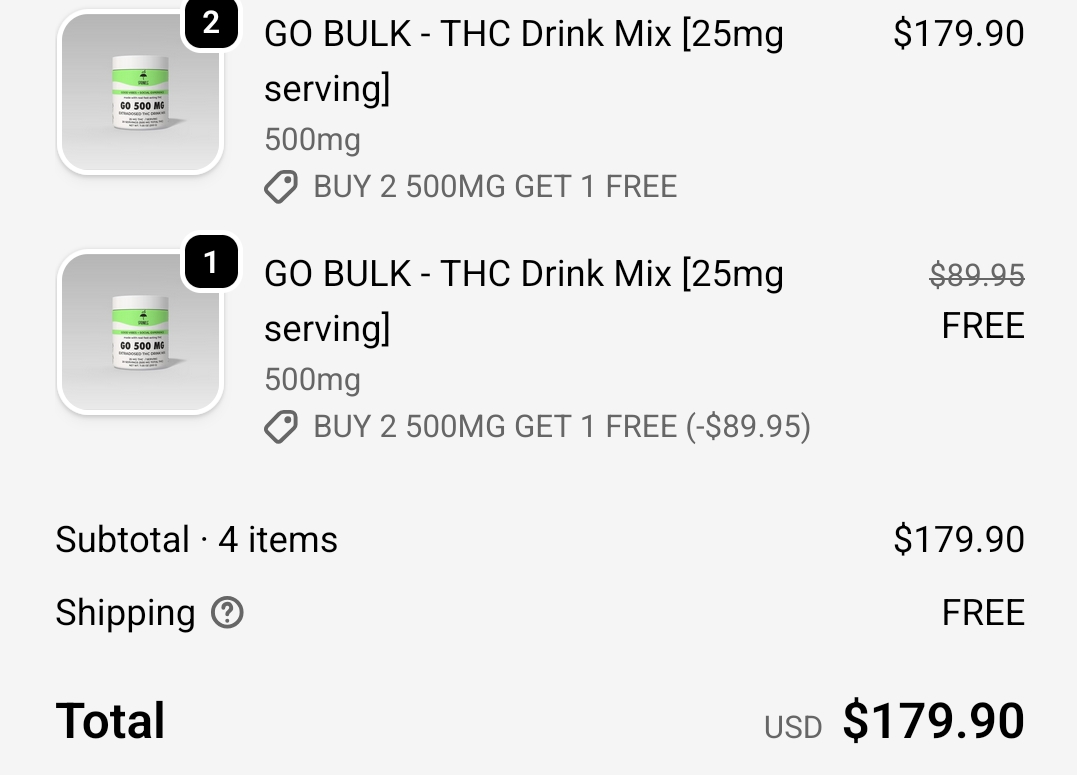The image size is (1077, 775).
Task: Click the 500mg variant under the first item
Action: [312, 140]
